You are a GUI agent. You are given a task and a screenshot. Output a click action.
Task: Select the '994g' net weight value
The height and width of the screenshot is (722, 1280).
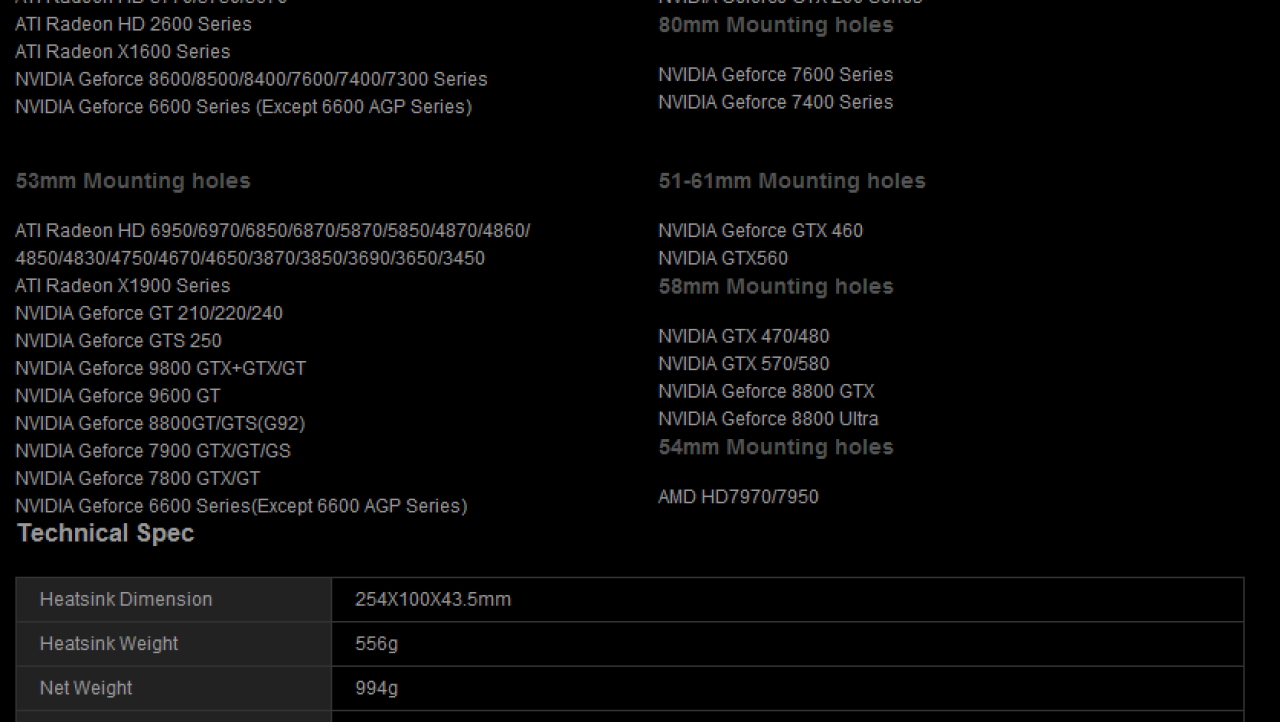coord(376,688)
